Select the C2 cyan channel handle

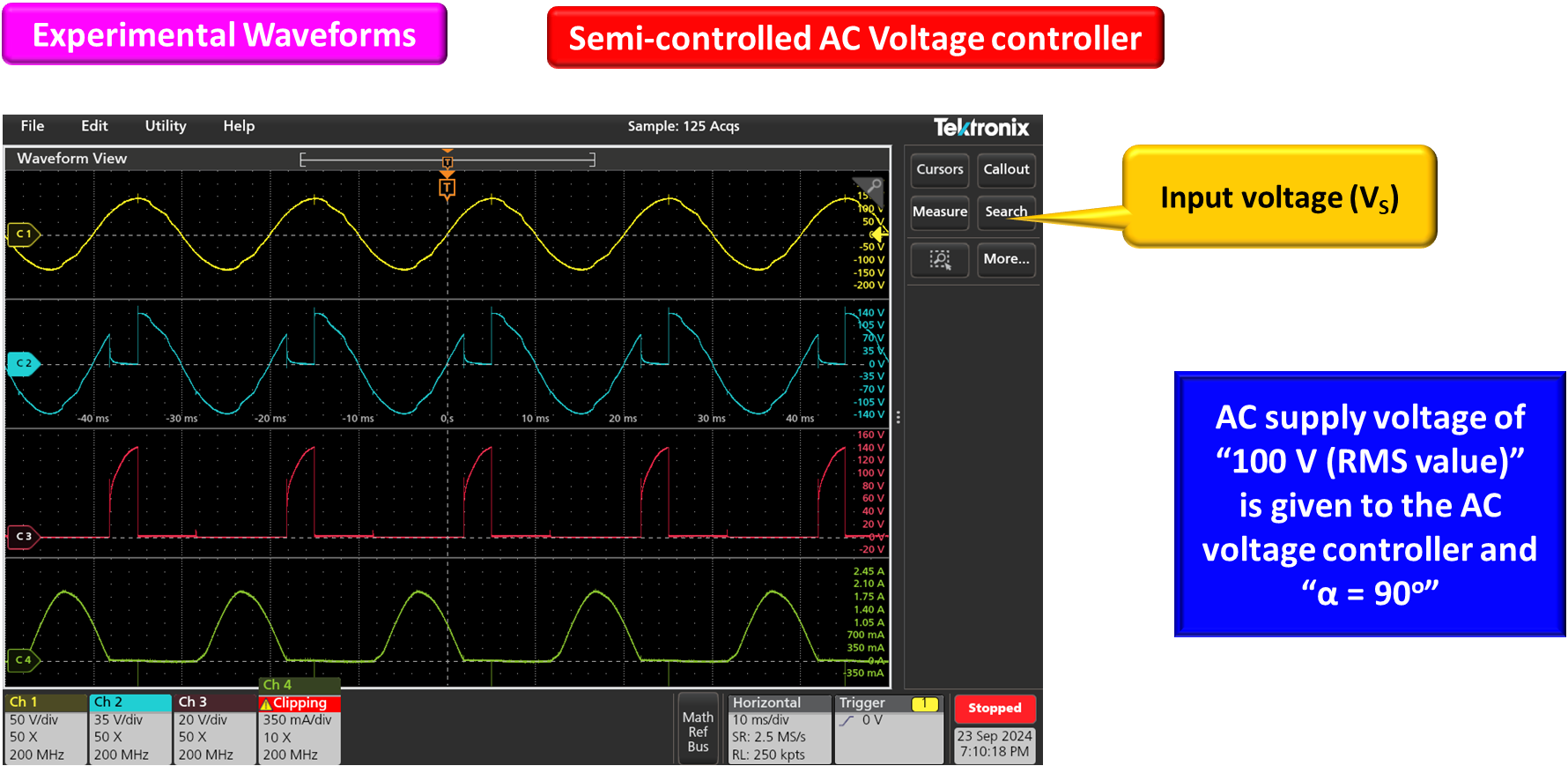[x=24, y=363]
